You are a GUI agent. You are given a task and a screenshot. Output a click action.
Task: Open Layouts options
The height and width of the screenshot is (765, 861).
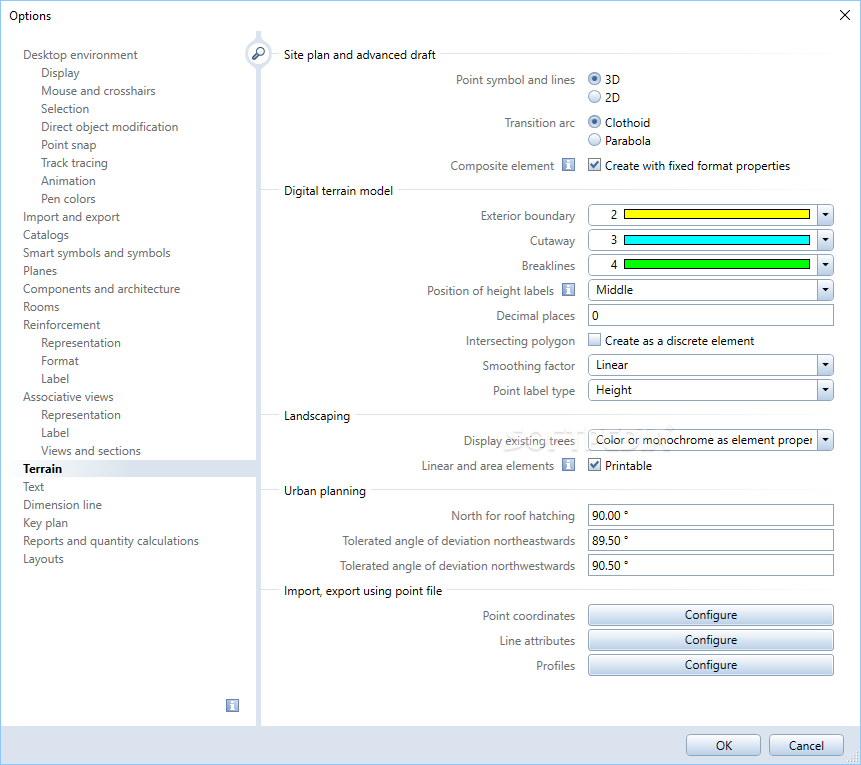tap(43, 559)
